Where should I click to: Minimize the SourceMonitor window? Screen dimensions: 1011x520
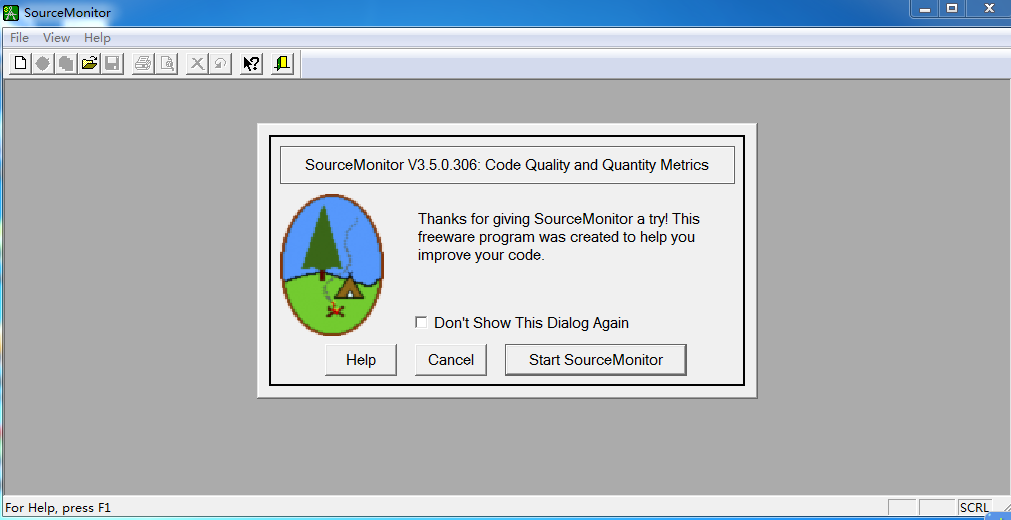(x=924, y=8)
